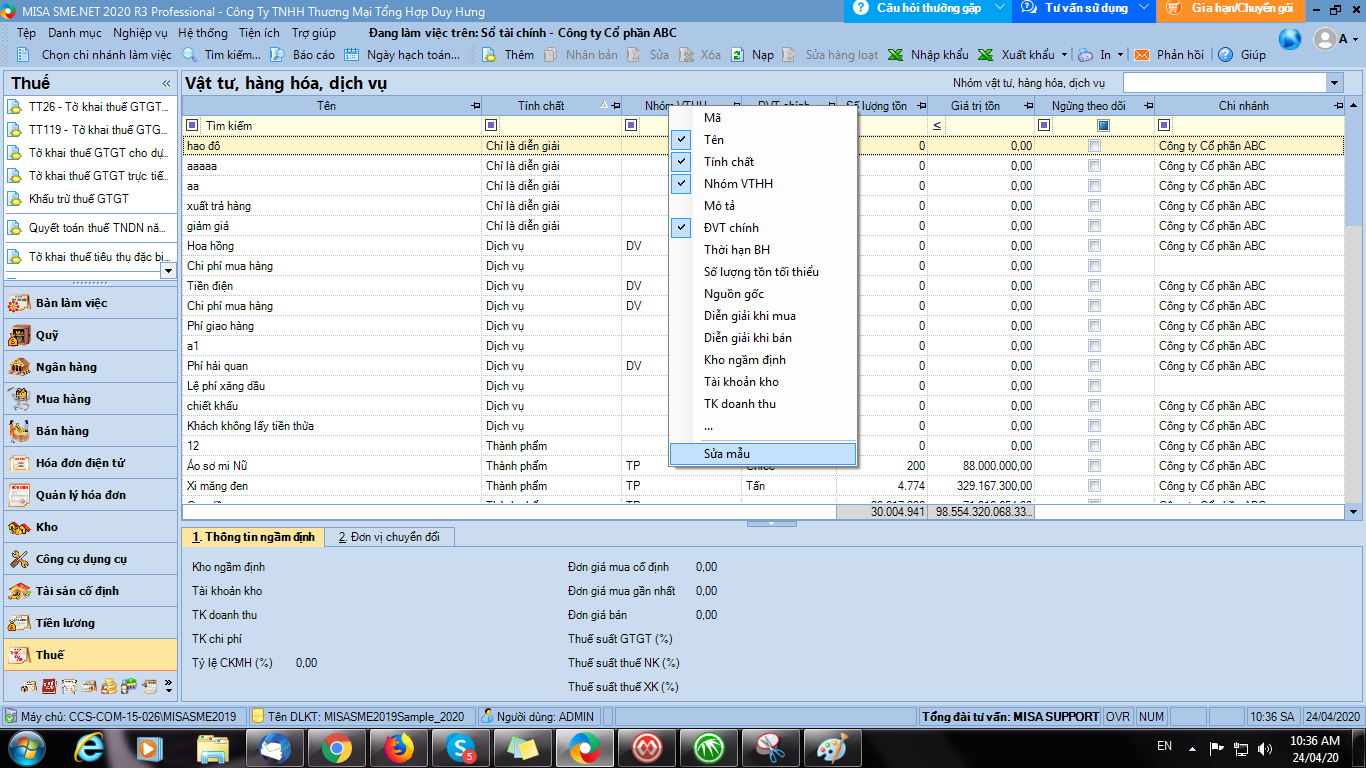Click the vertical scrollbar down arrow of grid

[x=1354, y=512]
